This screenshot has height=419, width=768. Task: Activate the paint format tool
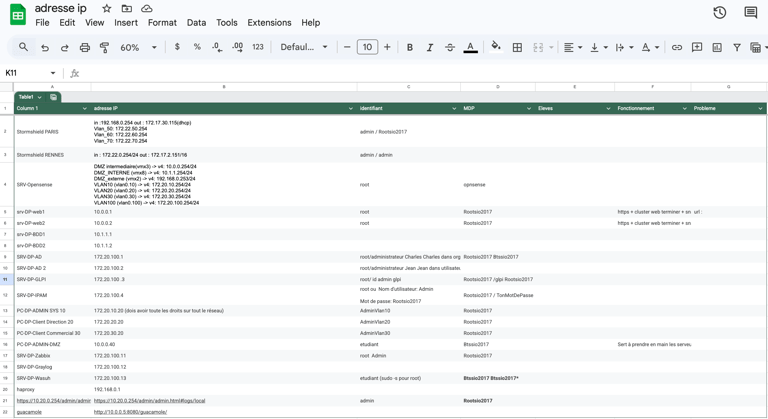(x=104, y=48)
